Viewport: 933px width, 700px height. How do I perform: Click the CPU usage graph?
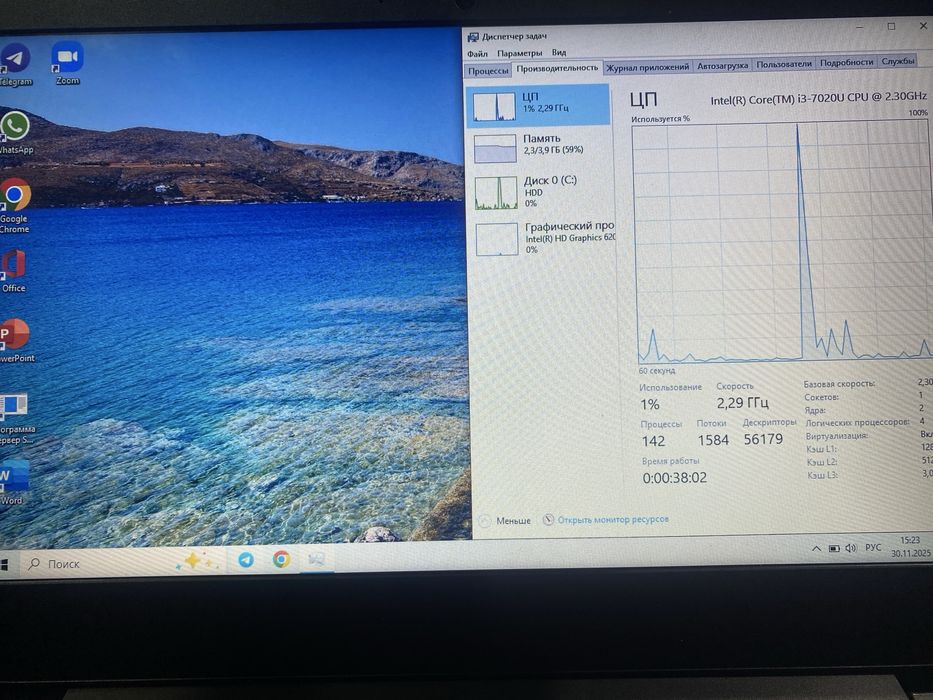(782, 242)
